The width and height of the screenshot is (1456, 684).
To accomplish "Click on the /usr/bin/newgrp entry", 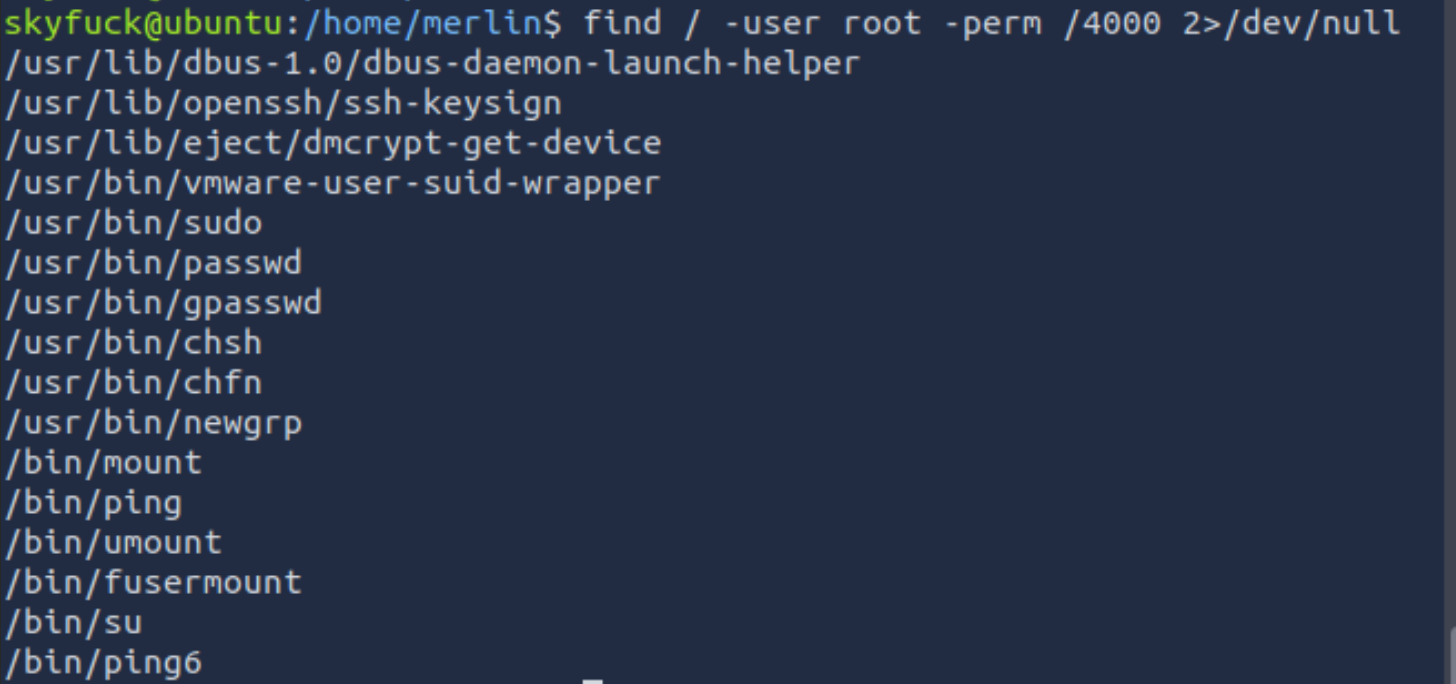I will point(153,423).
